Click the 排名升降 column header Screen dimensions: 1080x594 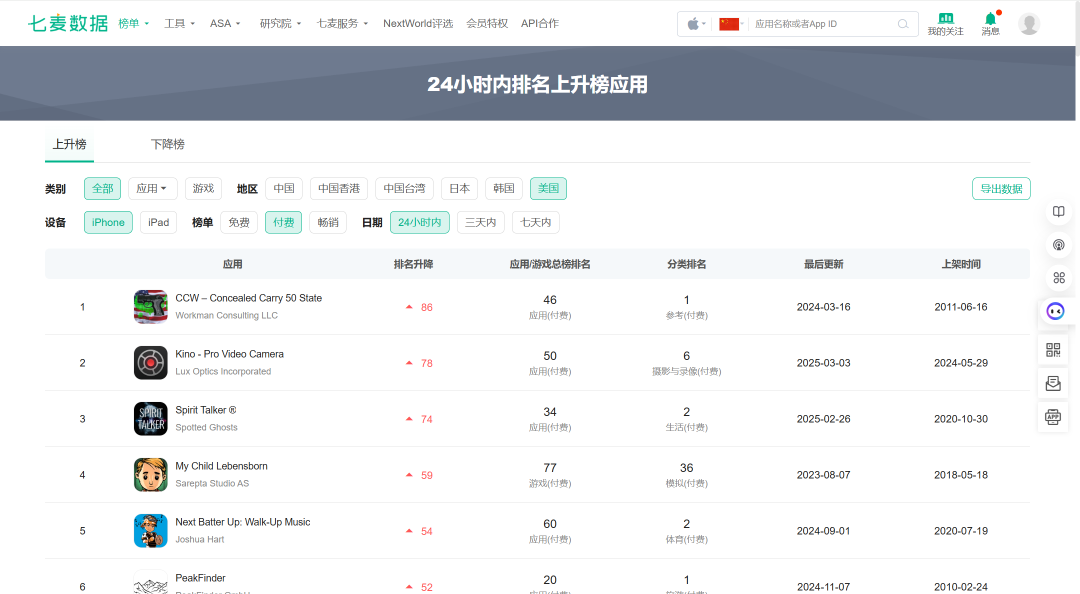tap(413, 264)
